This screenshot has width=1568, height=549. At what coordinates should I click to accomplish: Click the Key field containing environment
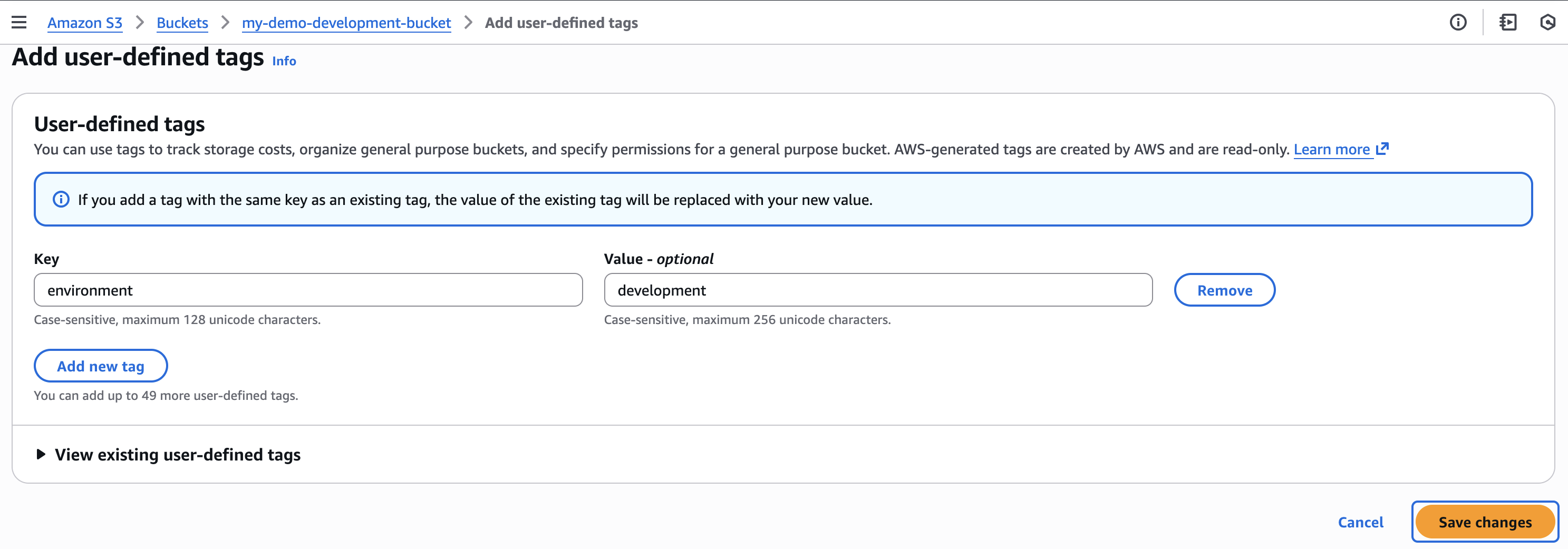click(308, 290)
